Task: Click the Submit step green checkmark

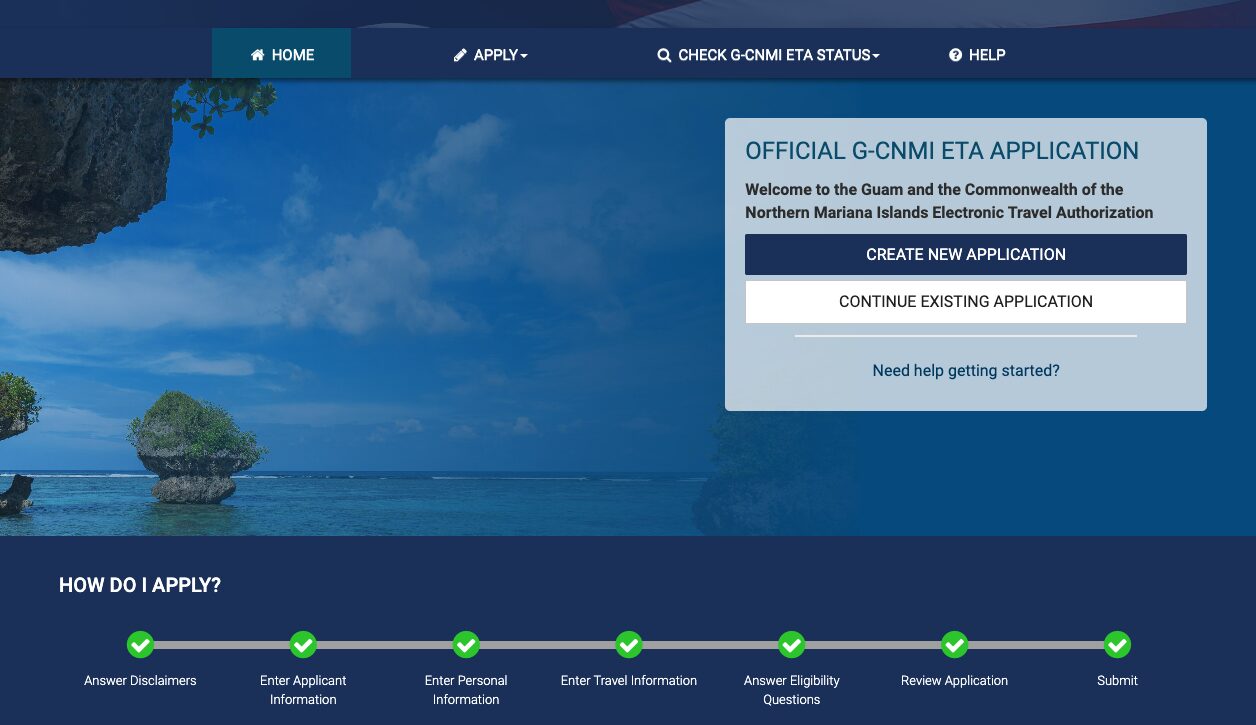Action: point(1117,645)
